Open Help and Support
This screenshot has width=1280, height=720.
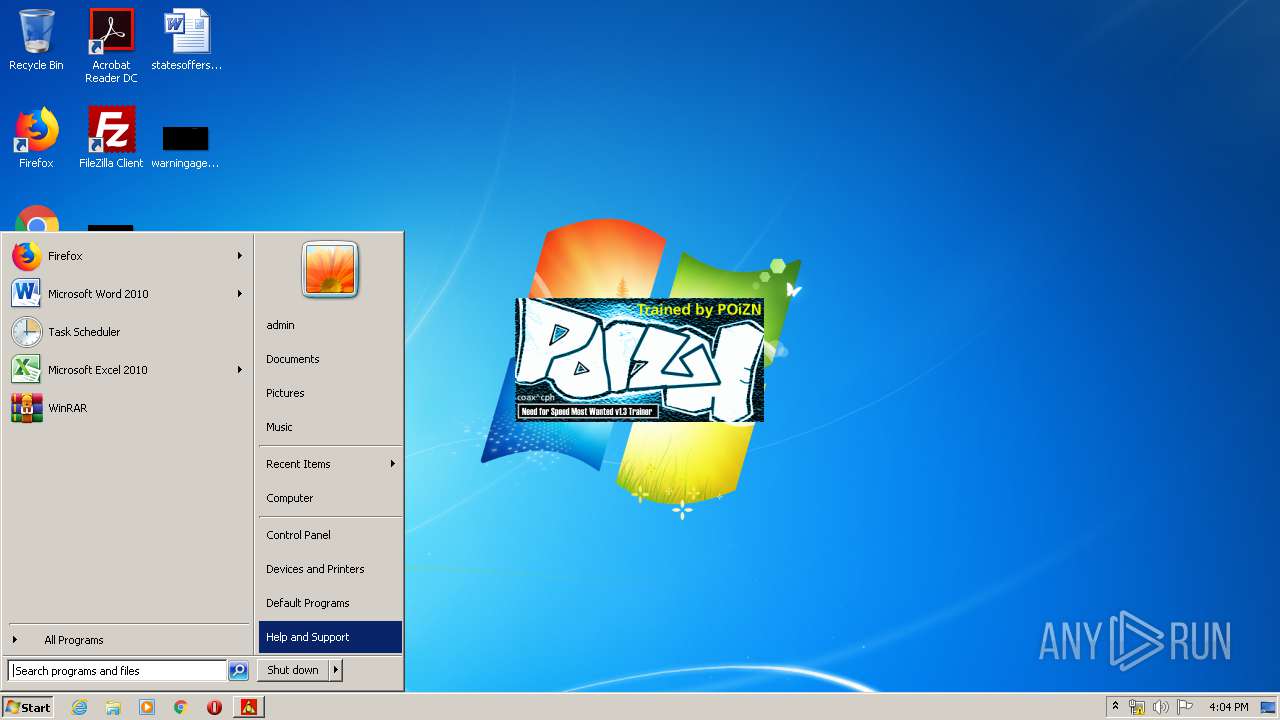click(x=330, y=637)
